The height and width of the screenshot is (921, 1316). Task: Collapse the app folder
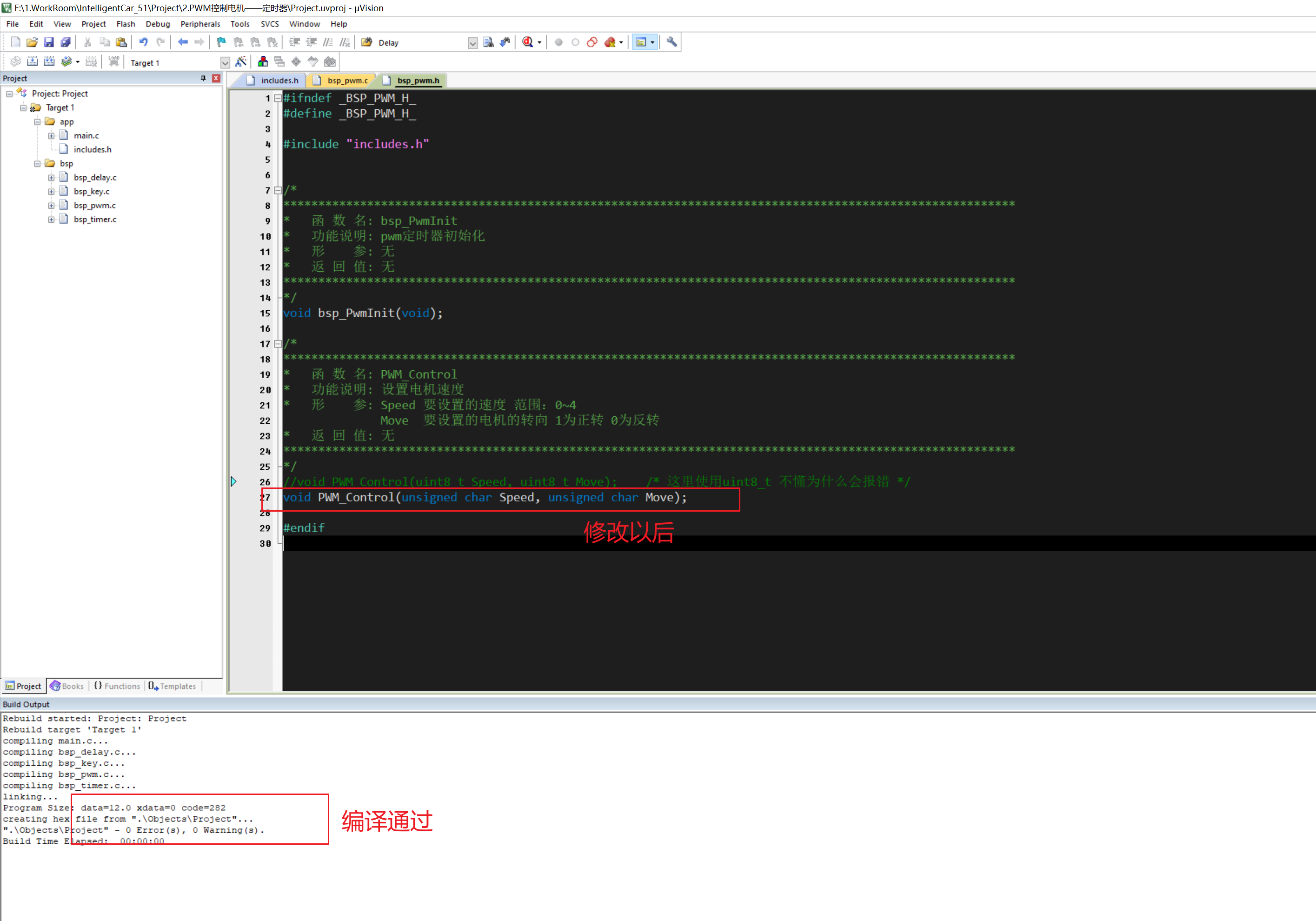point(37,121)
